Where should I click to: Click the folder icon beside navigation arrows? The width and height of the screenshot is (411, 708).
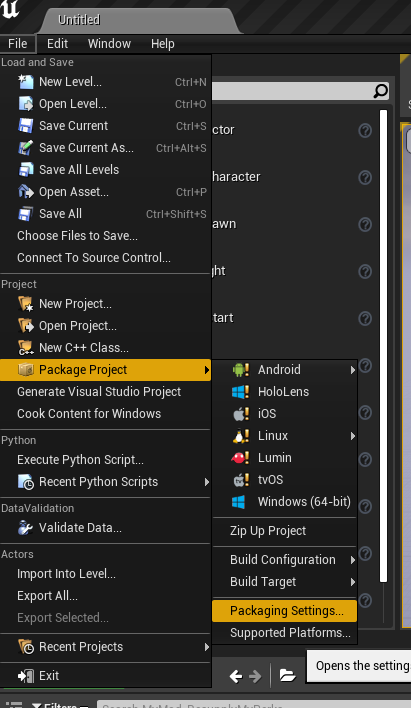[x=288, y=675]
